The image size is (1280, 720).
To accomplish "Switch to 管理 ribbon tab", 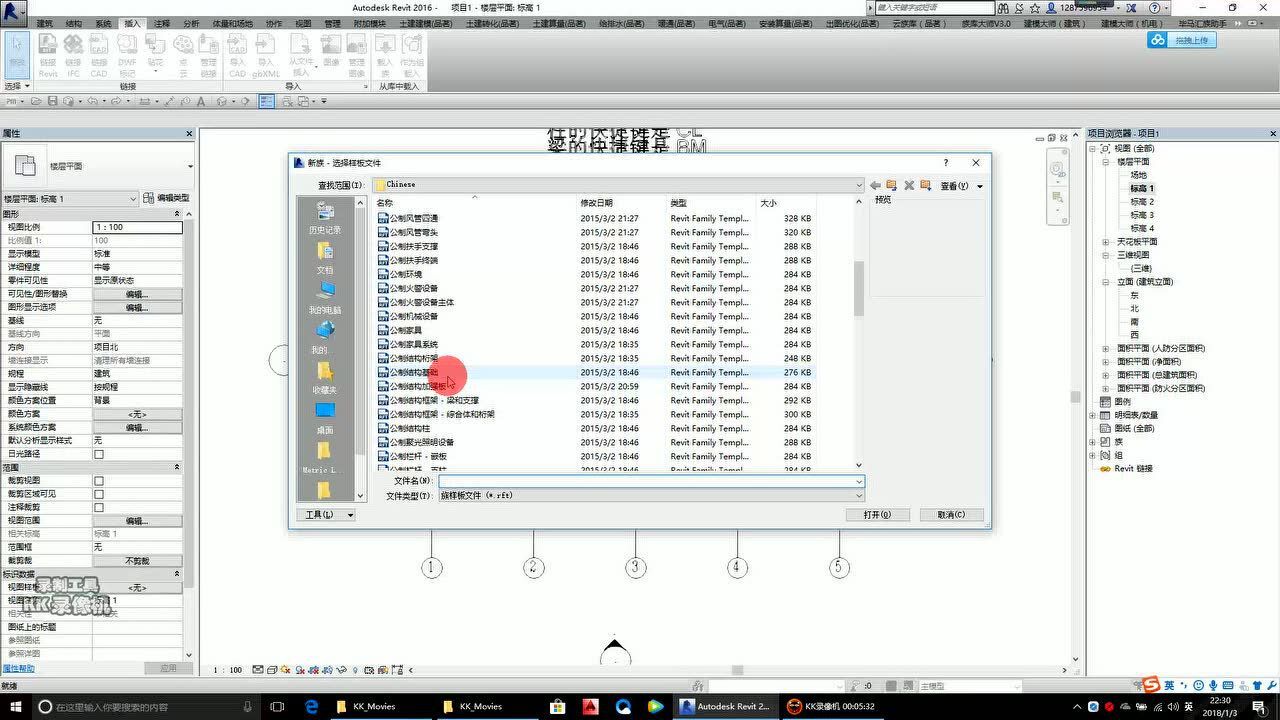I will coord(332,23).
